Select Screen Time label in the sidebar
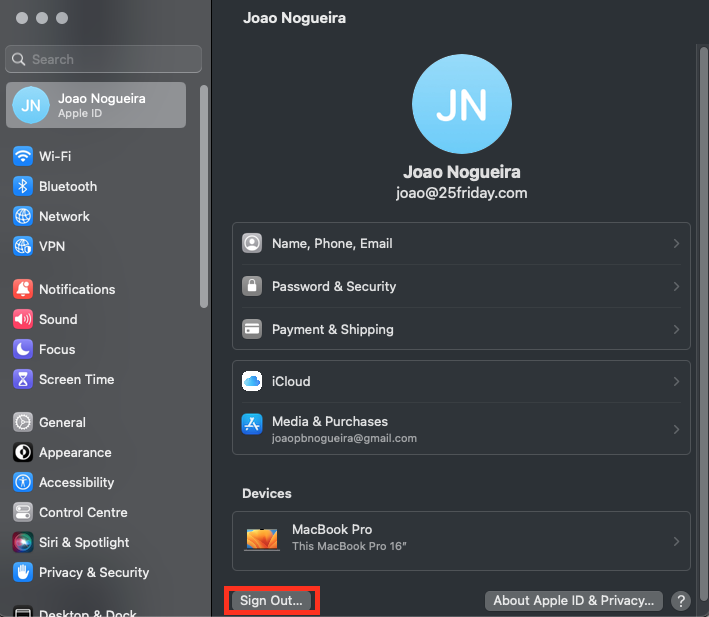The height and width of the screenshot is (617, 709). point(77,379)
